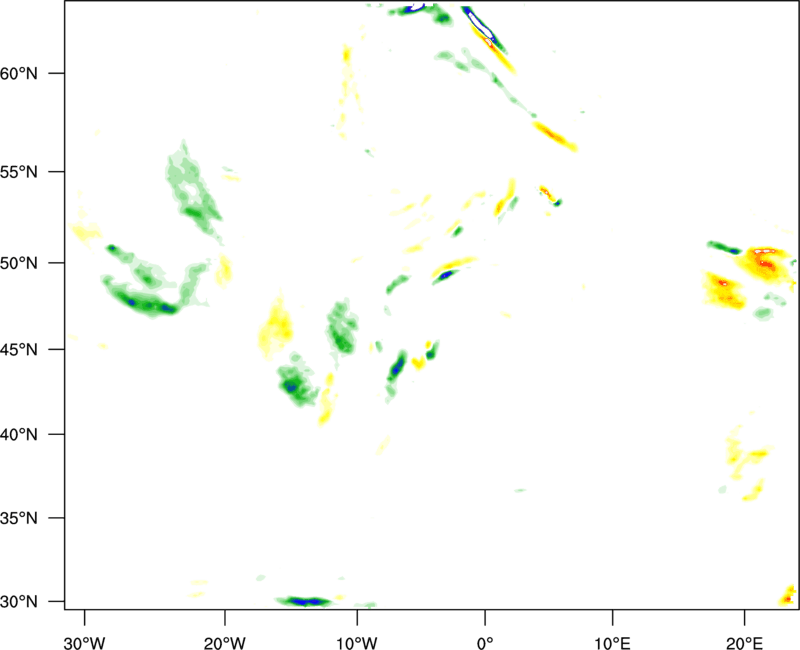Click the 55°N latitude label

tap(18, 172)
